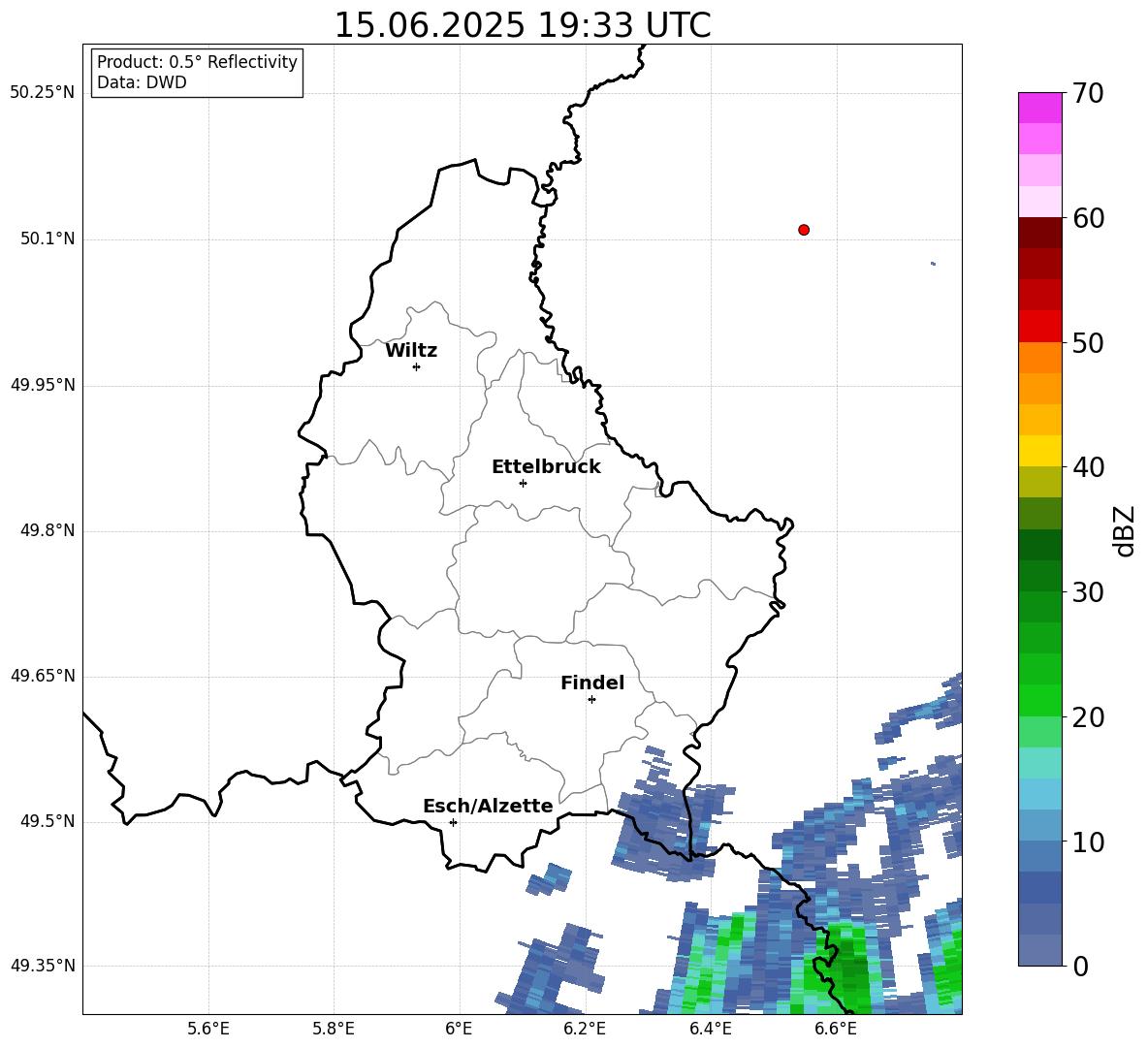Click the 50 colorbar tick label

tap(1088, 342)
